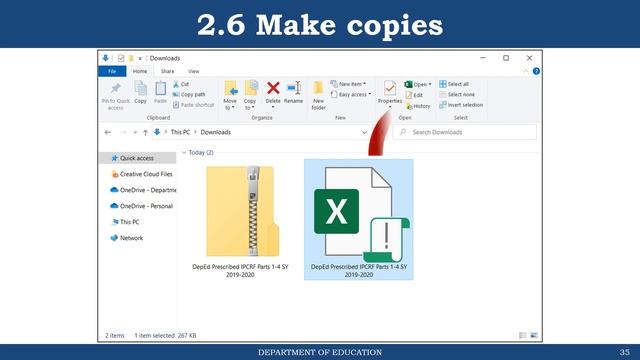The width and height of the screenshot is (640, 360).
Task: Create a New folder from ribbon
Action: 318,96
